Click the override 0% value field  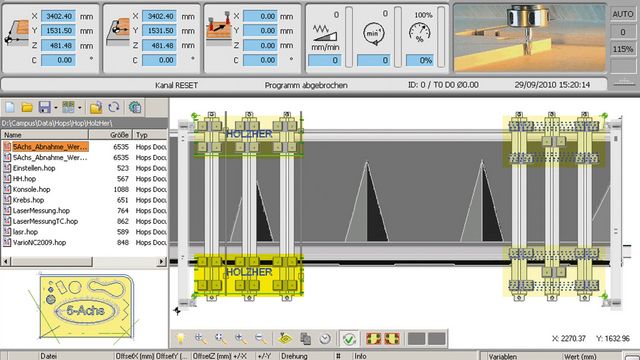[420, 60]
